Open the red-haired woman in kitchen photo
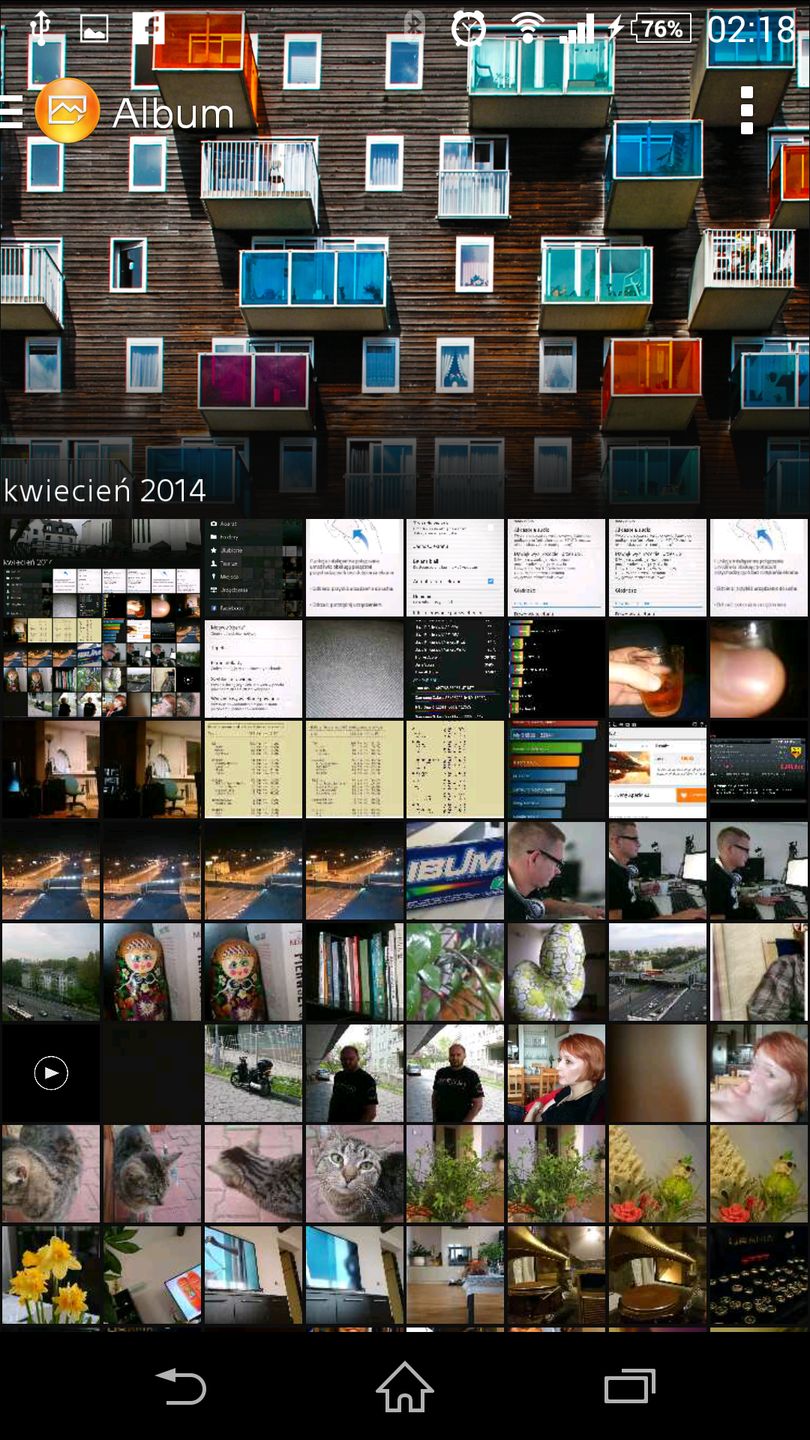 pyautogui.click(x=556, y=1073)
